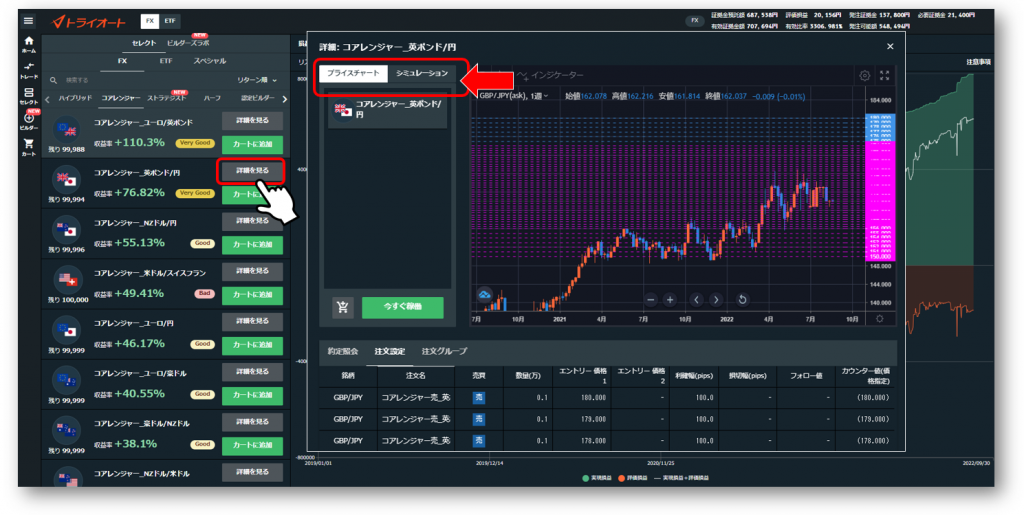Click the トライオート logo

coord(89,22)
